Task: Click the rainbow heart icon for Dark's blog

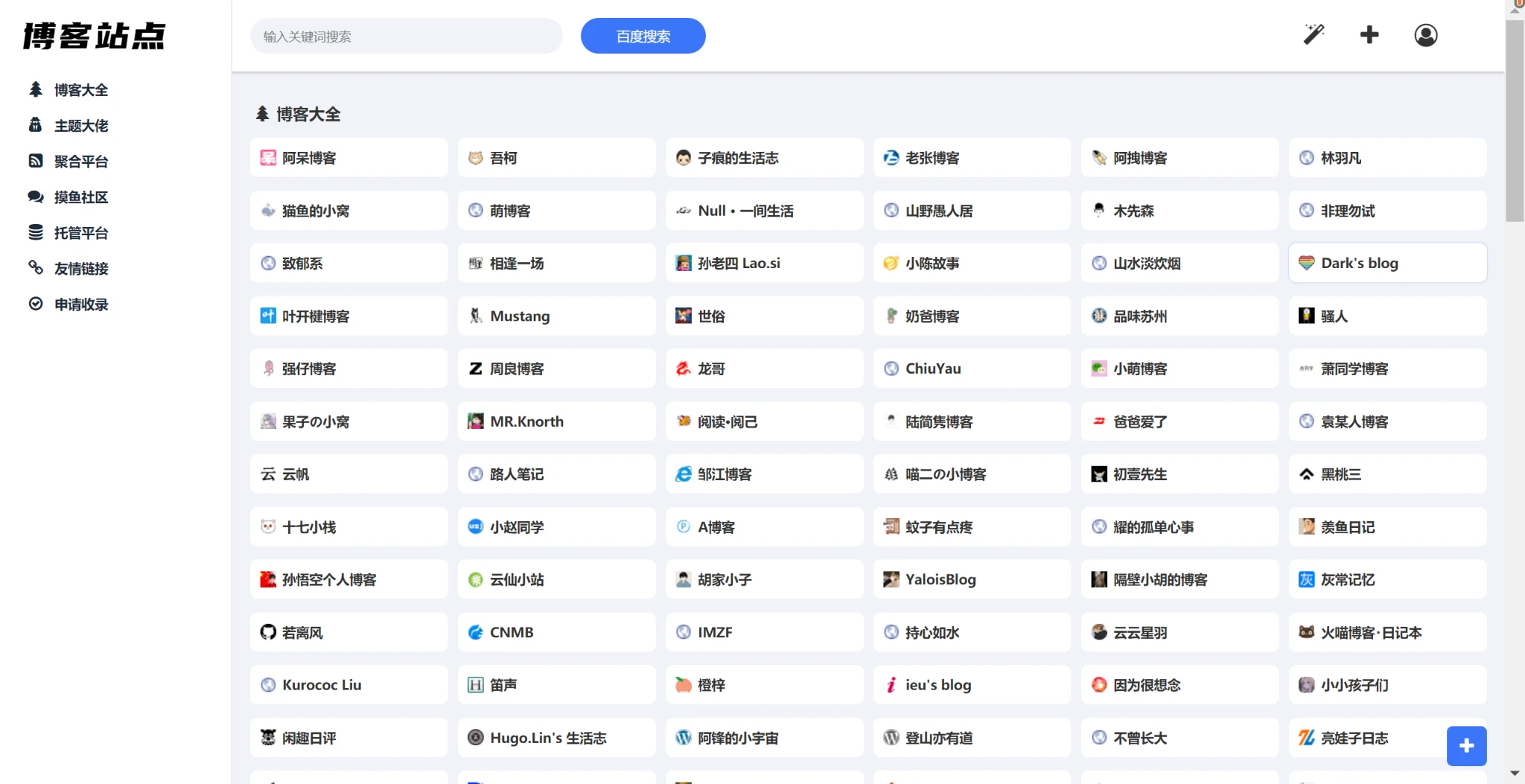Action: point(1306,263)
